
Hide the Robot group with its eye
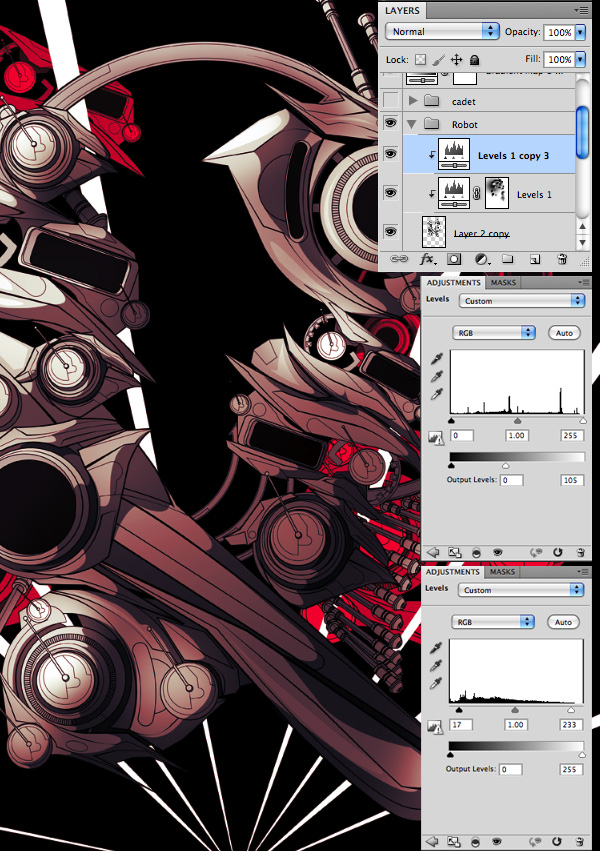pyautogui.click(x=390, y=124)
